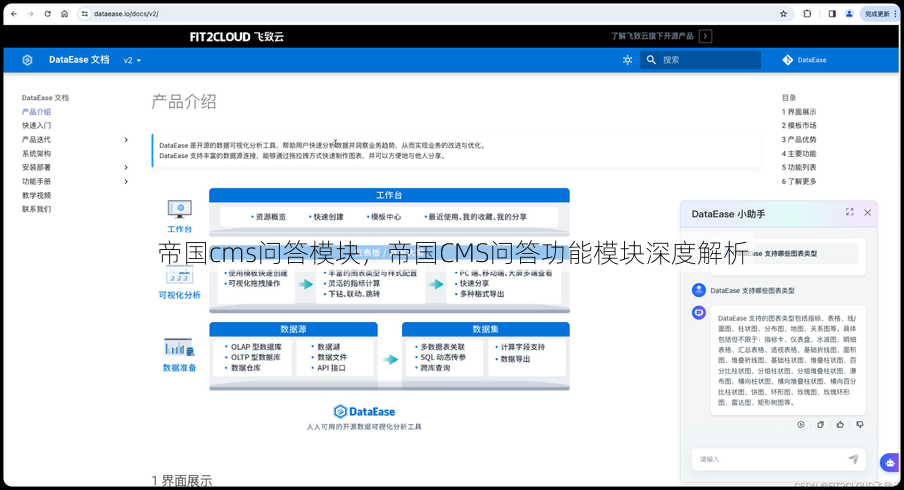Screen dimensions: 904x490
Task: Click the 可视化分析 icon in the diagram
Action: point(179,276)
